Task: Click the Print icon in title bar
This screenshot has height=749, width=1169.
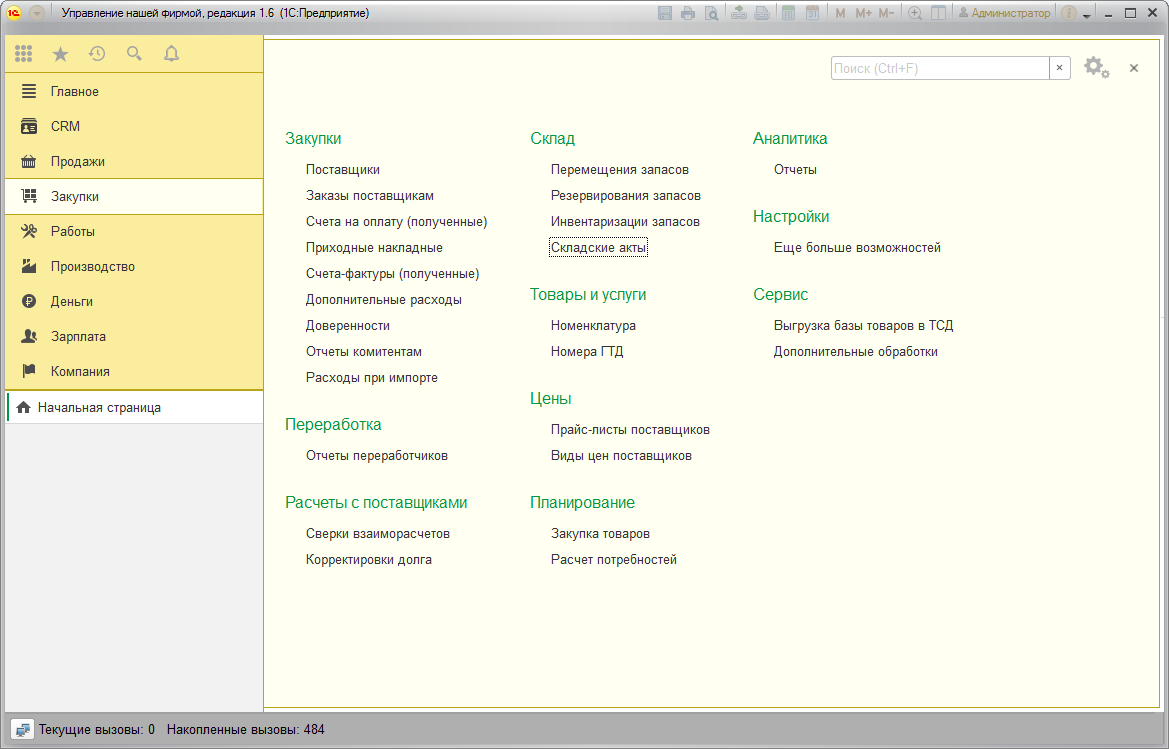Action: 688,13
